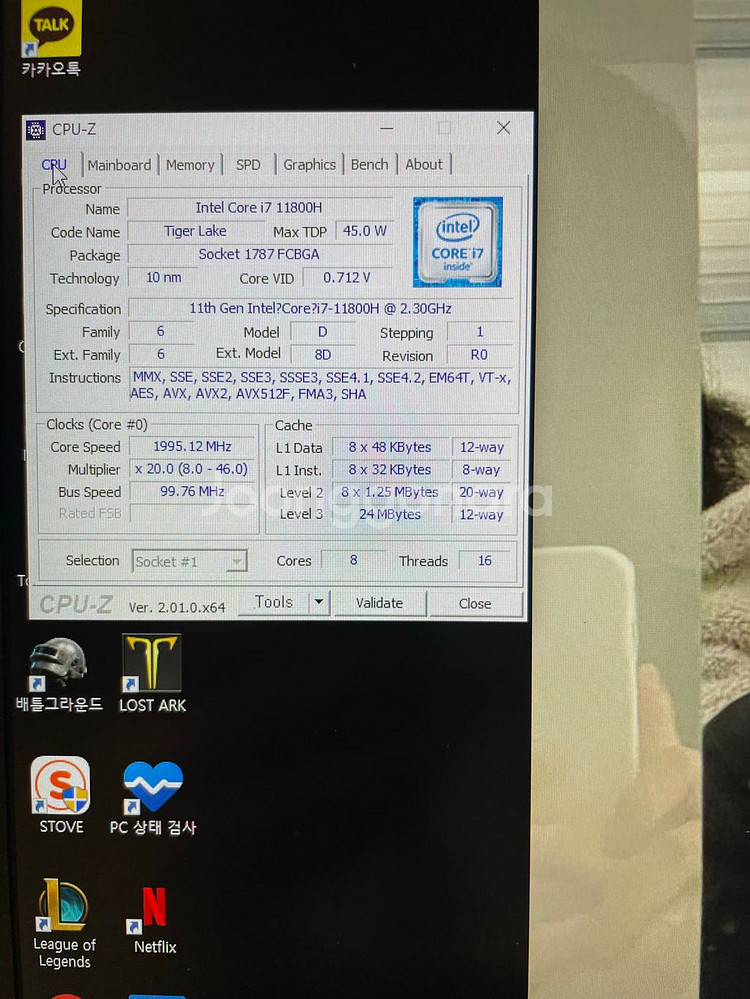Launch the Battlegrounds (배틀그라운드) shortcut

coord(59,674)
